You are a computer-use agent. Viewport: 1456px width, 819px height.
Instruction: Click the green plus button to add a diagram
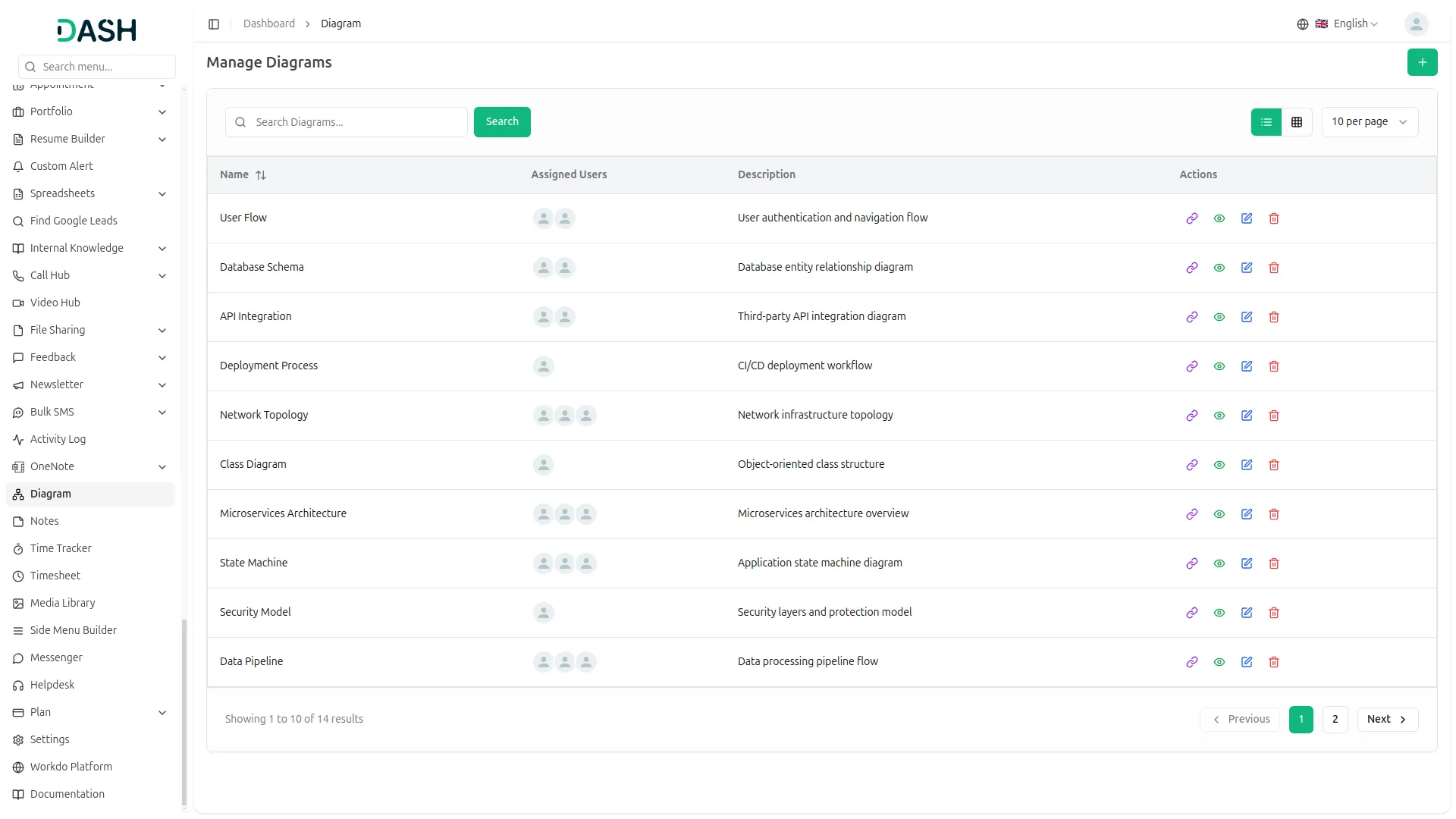pyautogui.click(x=1422, y=62)
